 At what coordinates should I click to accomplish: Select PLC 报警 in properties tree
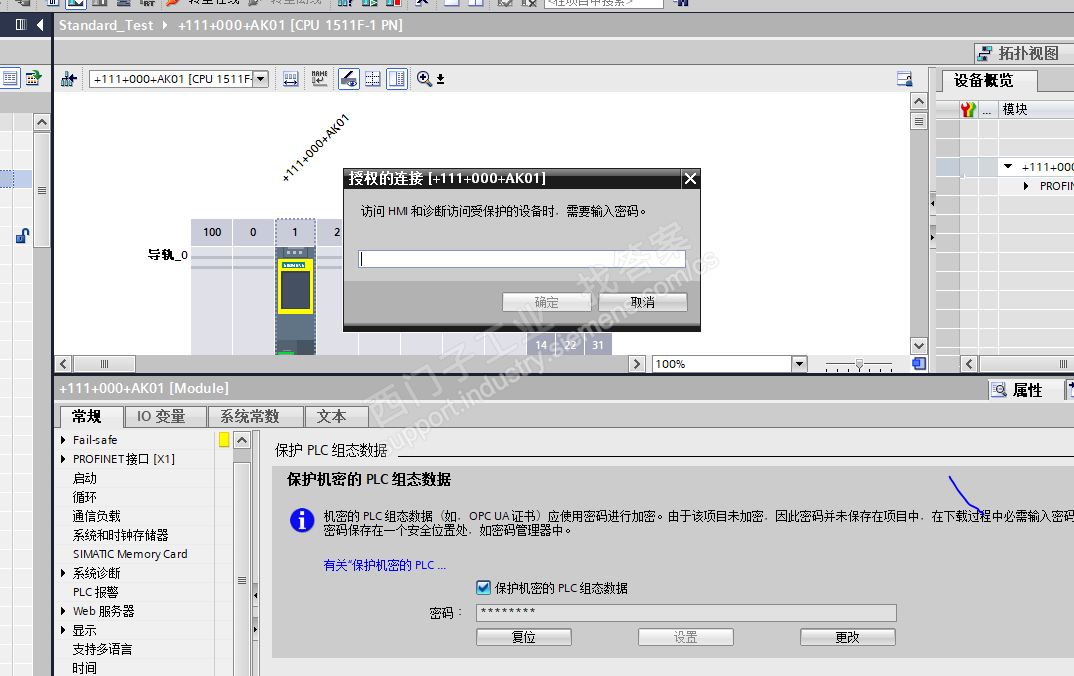point(96,592)
